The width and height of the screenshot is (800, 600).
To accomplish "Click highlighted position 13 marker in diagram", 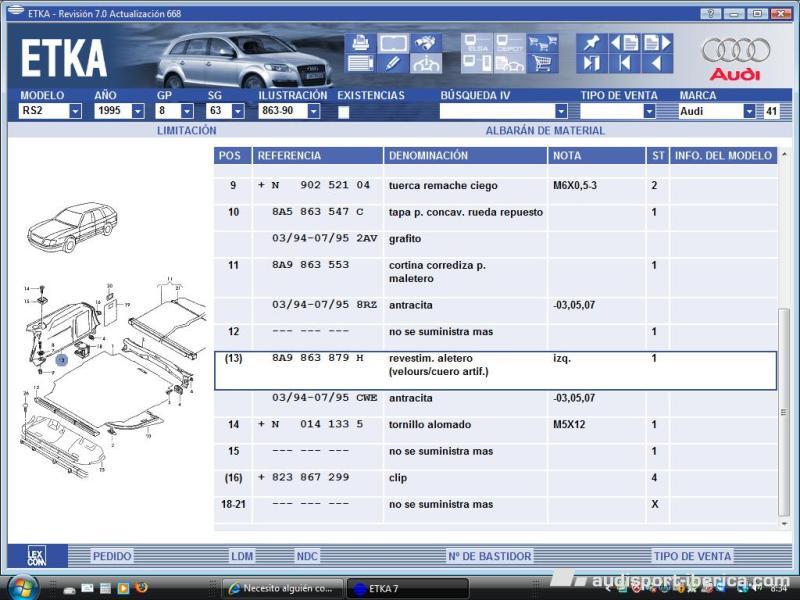I will point(62,360).
